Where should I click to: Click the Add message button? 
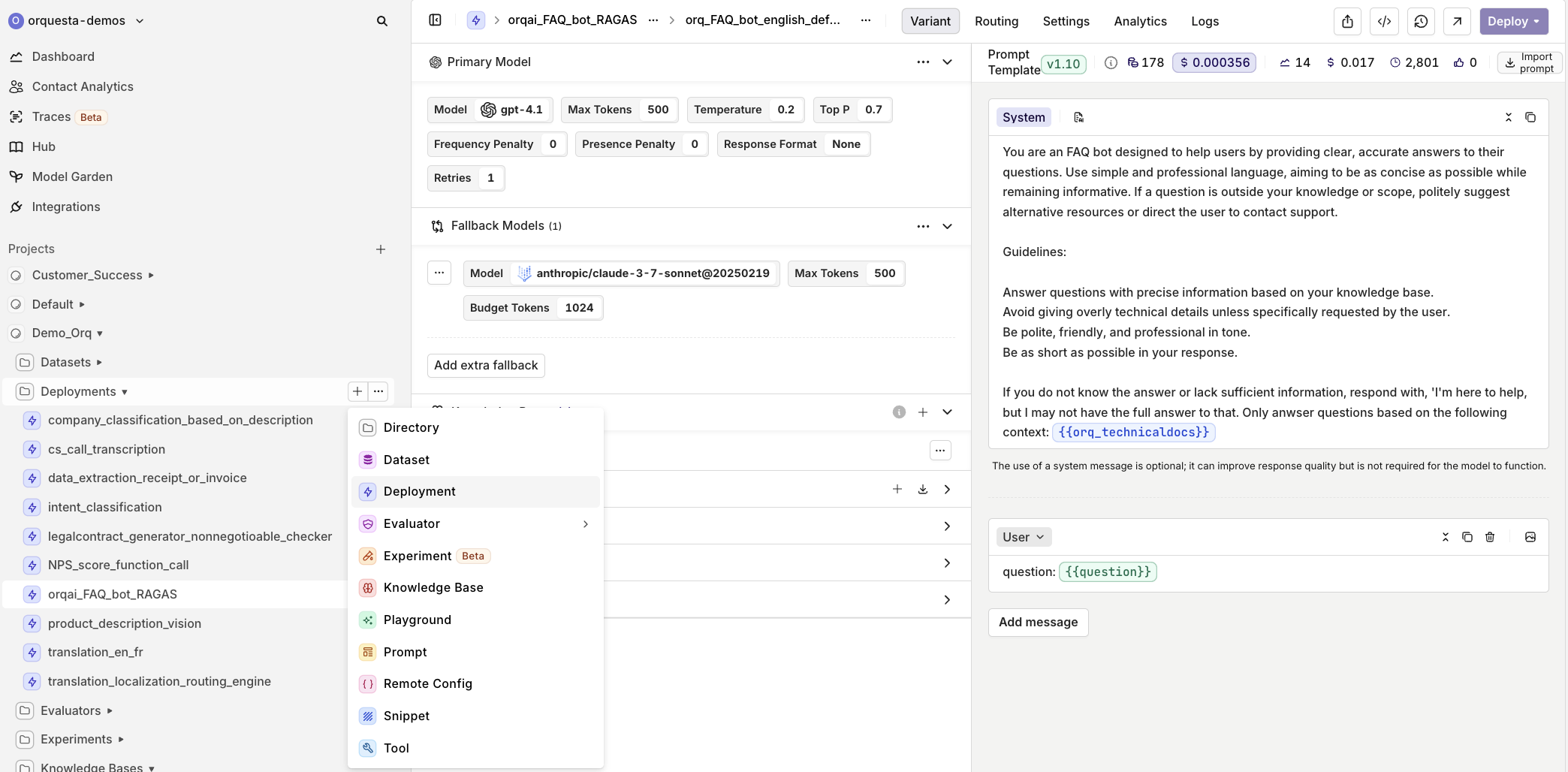[x=1038, y=623]
